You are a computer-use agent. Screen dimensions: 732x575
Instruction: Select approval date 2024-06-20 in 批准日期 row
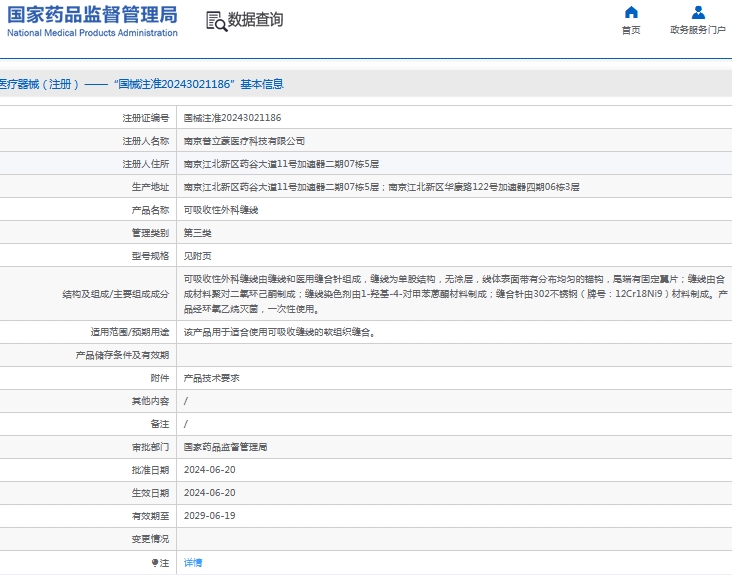[x=210, y=470]
